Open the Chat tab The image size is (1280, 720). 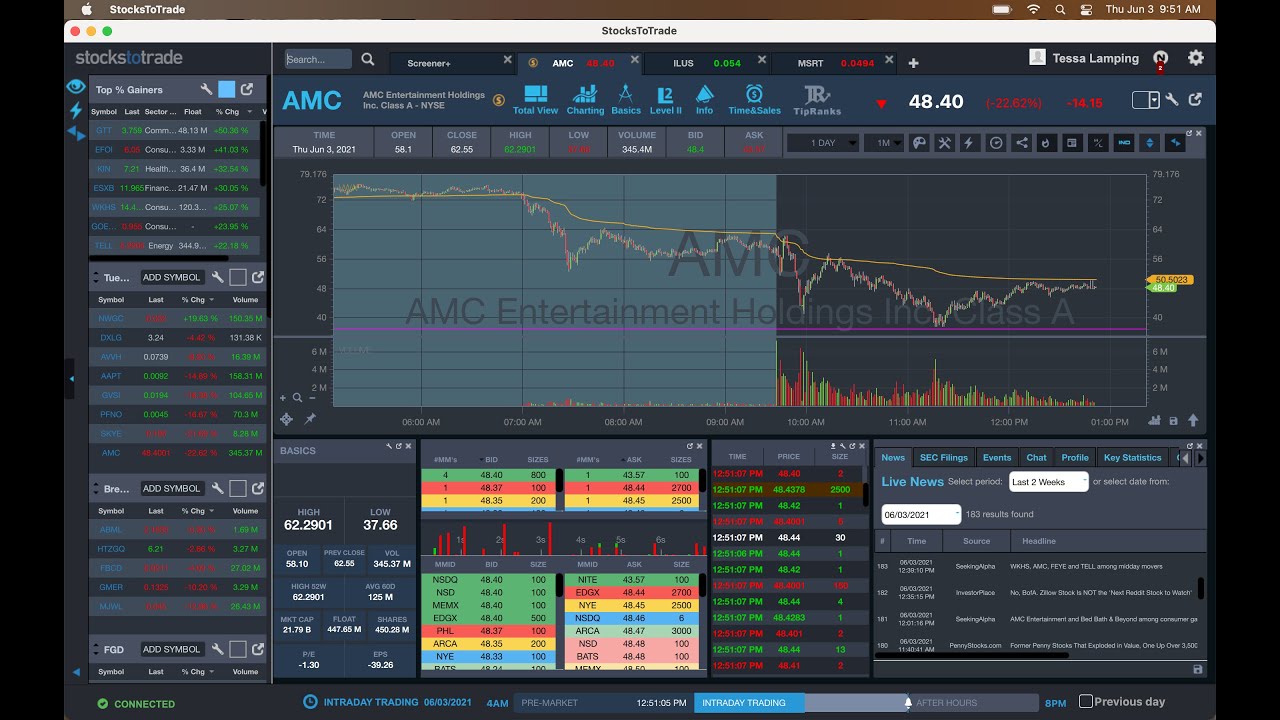1037,457
